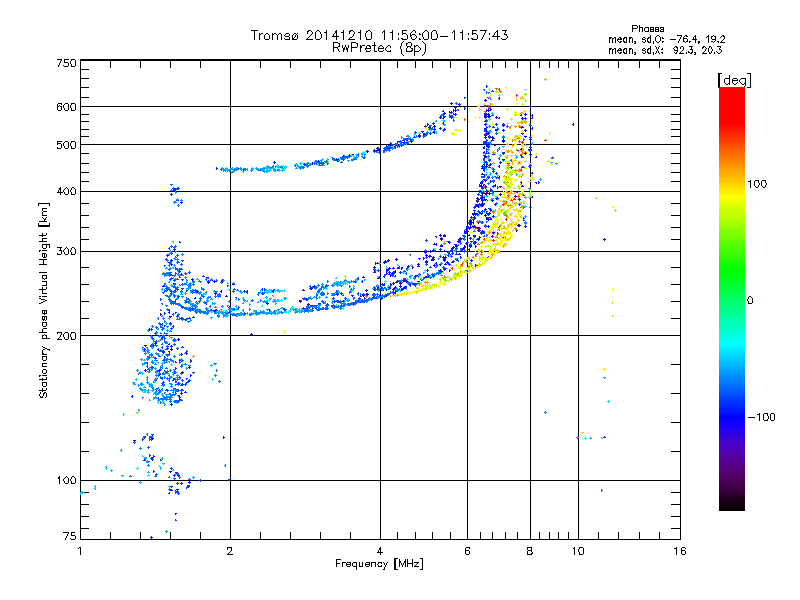Click the yellow-orange X-mode trace near 7 MHz
The image size is (800, 600).
point(508,204)
